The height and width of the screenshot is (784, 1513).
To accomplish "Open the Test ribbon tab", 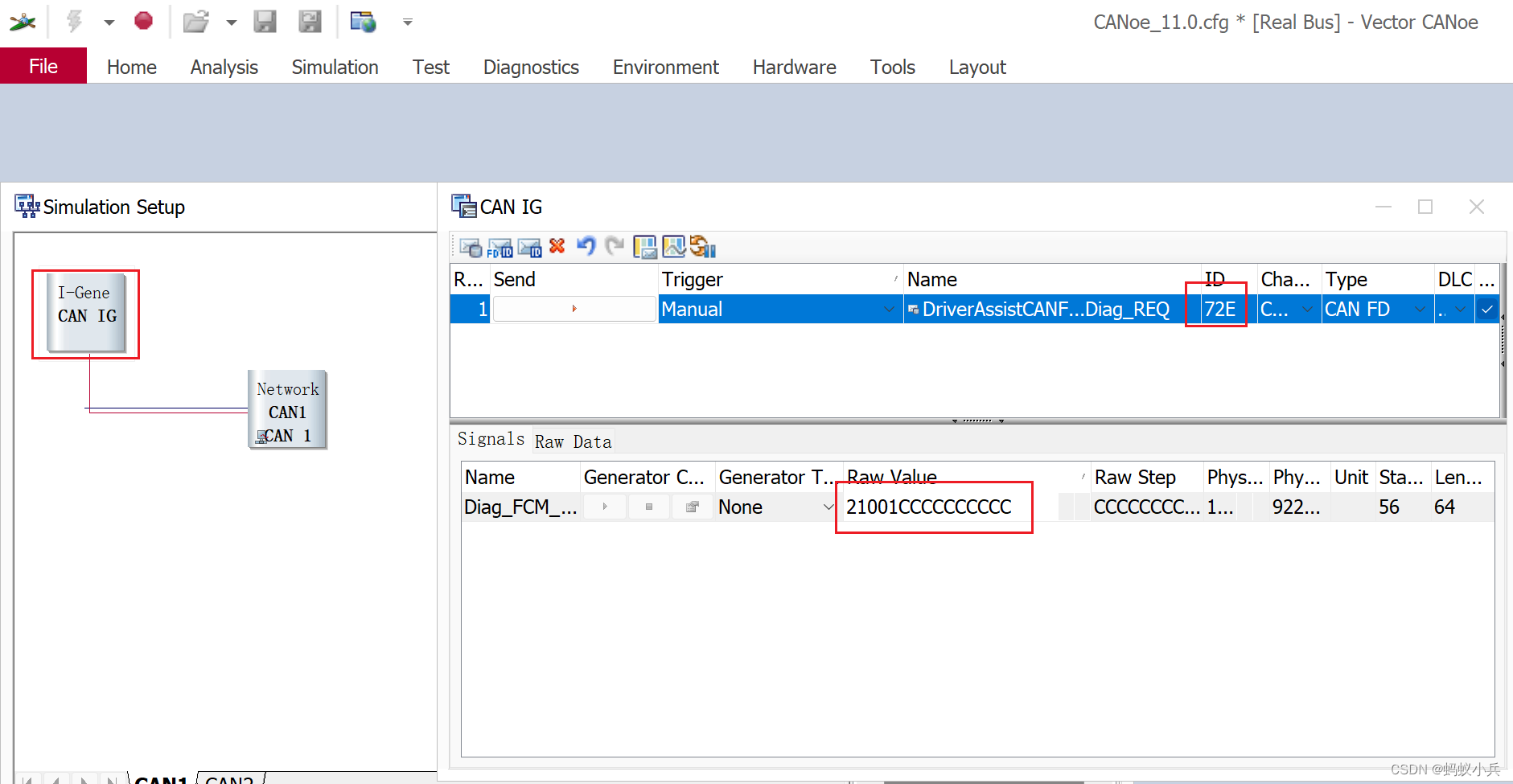I will [431, 67].
